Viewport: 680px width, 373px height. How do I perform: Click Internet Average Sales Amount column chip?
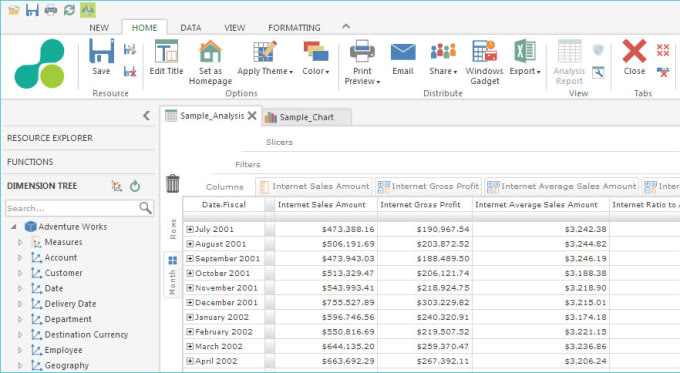pyautogui.click(x=562, y=186)
